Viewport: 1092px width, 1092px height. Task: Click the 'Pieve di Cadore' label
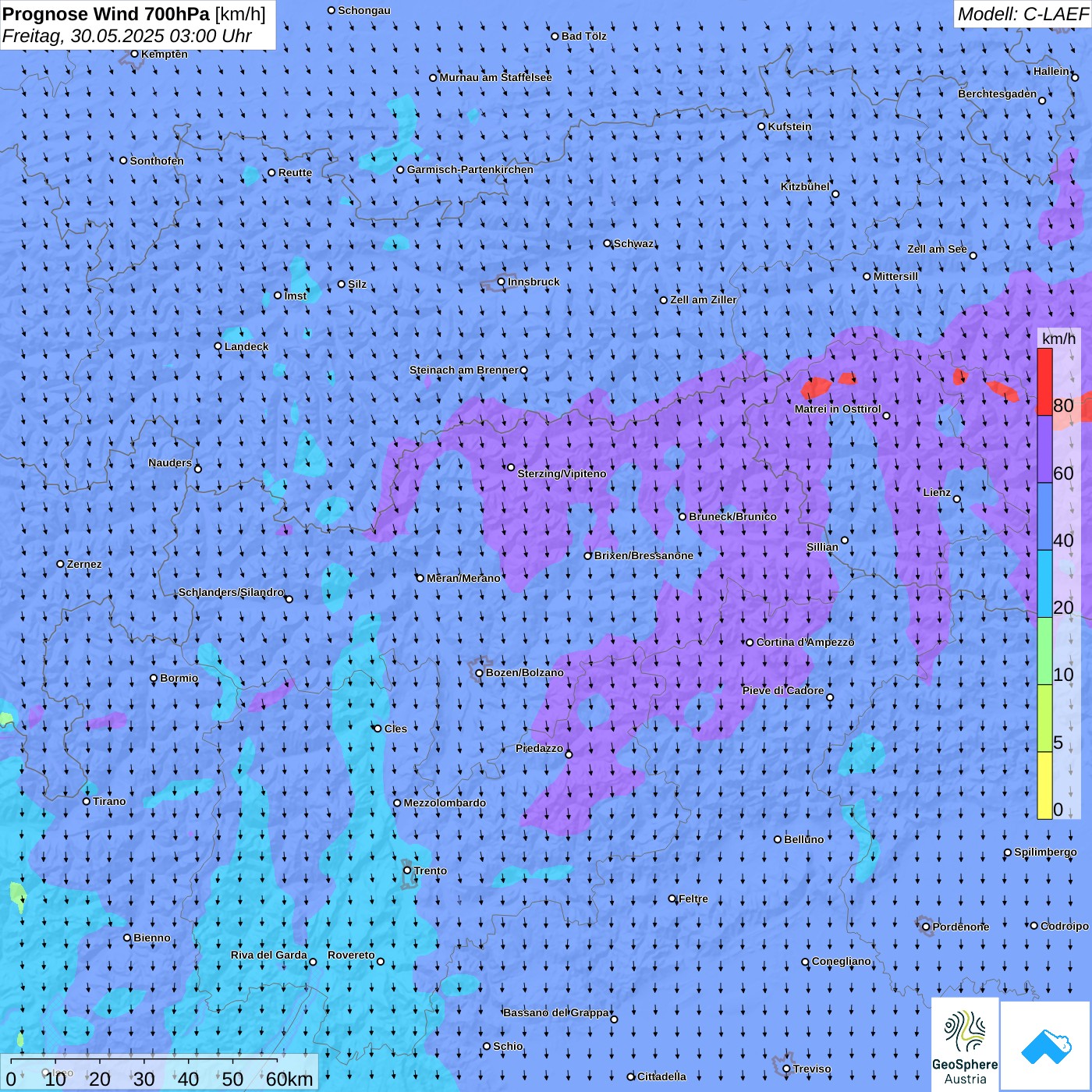point(783,690)
